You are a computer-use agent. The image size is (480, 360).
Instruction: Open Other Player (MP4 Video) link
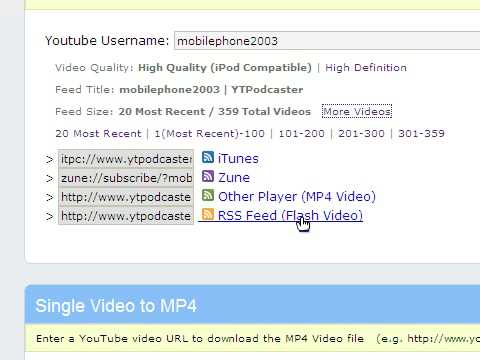pyautogui.click(x=297, y=197)
